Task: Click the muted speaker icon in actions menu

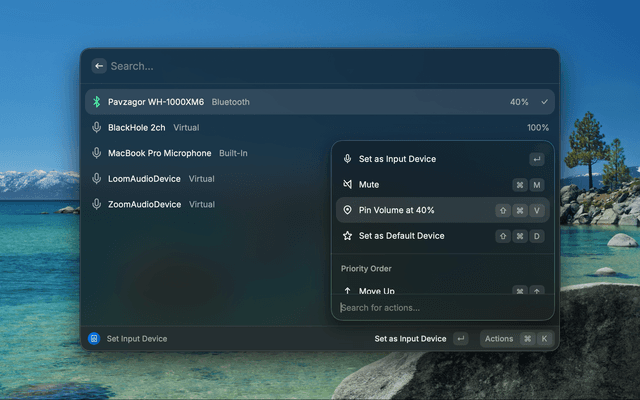Action: [x=348, y=185]
